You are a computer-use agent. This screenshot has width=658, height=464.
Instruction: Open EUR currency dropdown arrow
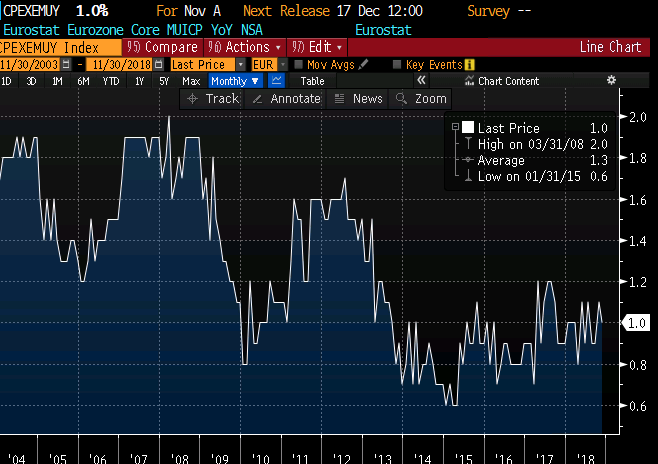(283, 65)
